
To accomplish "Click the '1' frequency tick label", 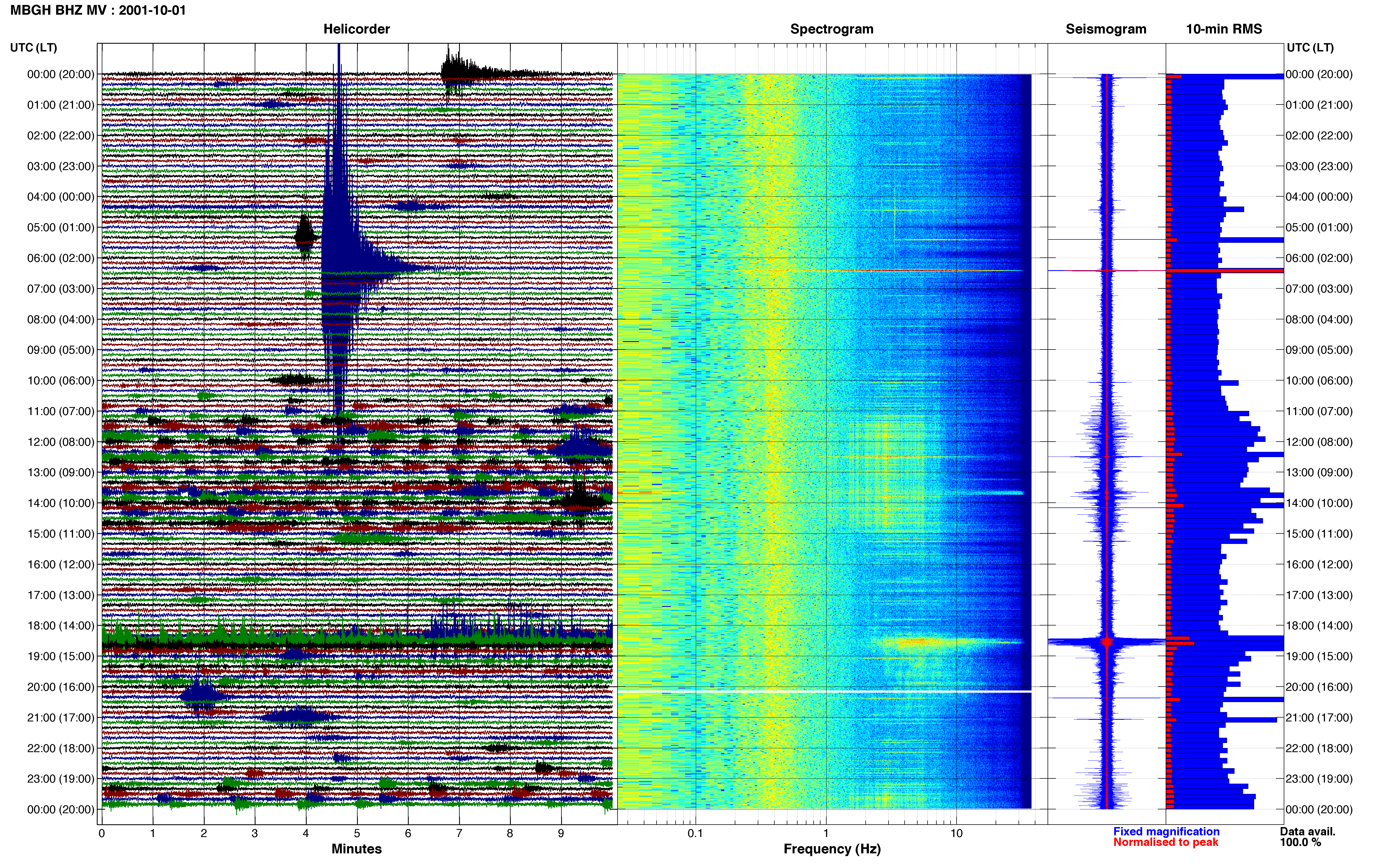I will coord(826,833).
